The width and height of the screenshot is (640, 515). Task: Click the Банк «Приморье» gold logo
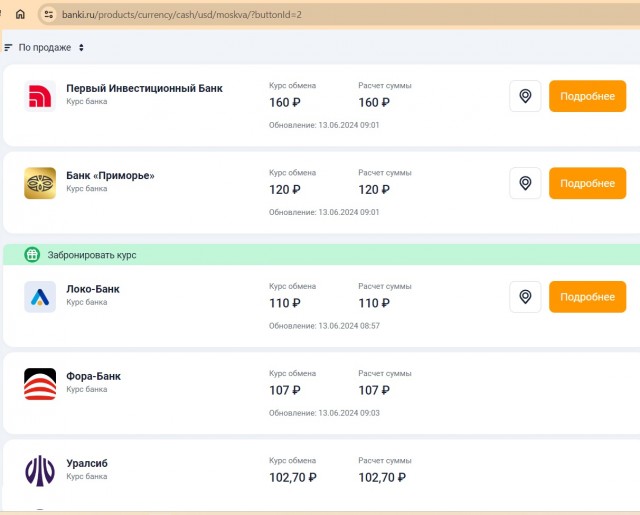(40, 183)
